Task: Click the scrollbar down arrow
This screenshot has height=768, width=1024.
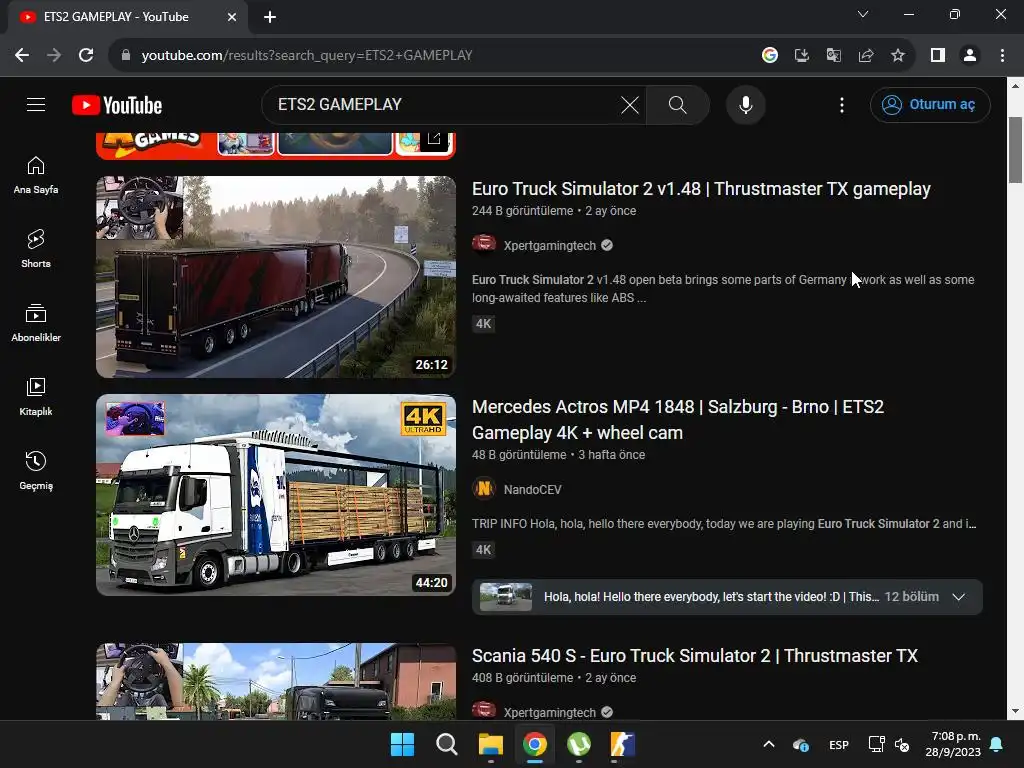Action: [1015, 711]
